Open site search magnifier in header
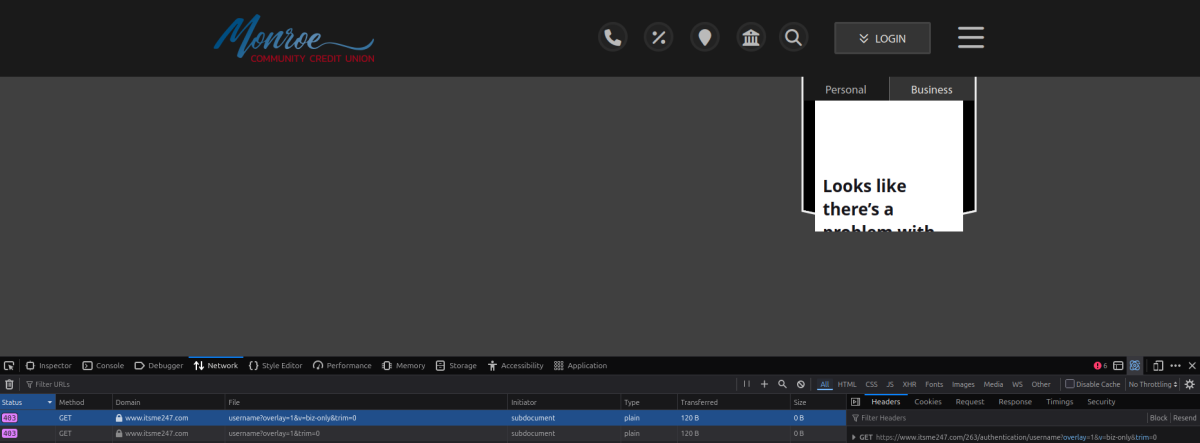The width and height of the screenshot is (1200, 443). coord(794,38)
